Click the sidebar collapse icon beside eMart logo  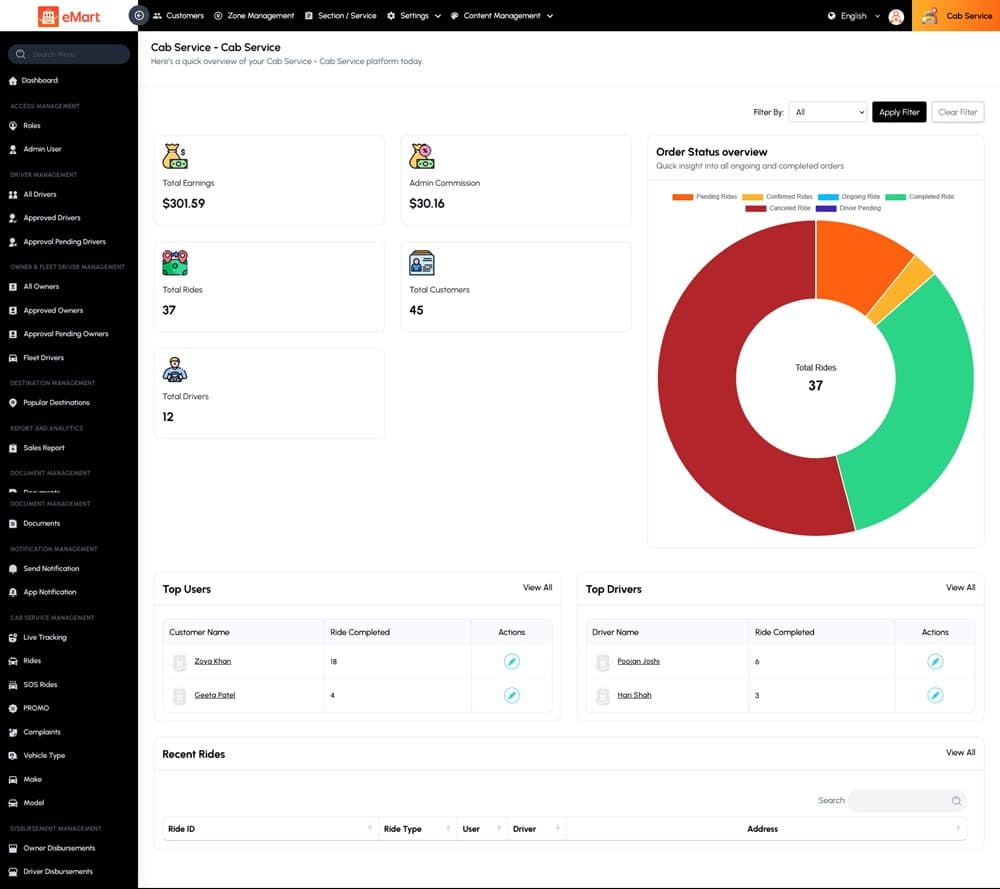[x=139, y=16]
